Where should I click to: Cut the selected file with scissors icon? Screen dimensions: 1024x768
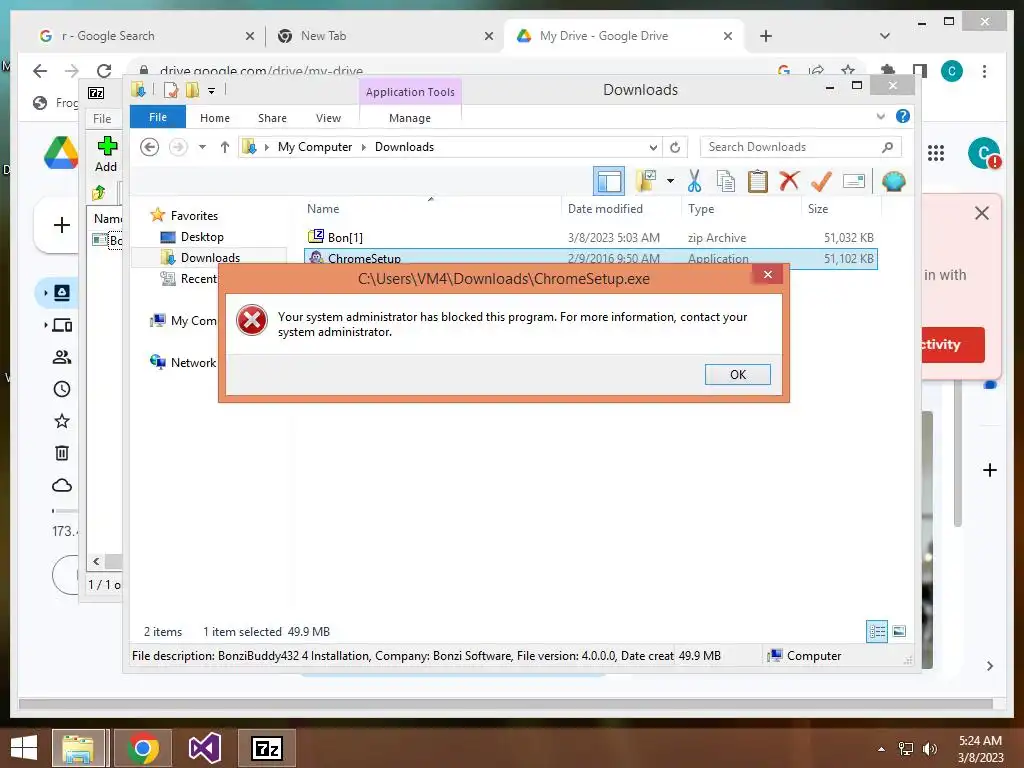694,181
